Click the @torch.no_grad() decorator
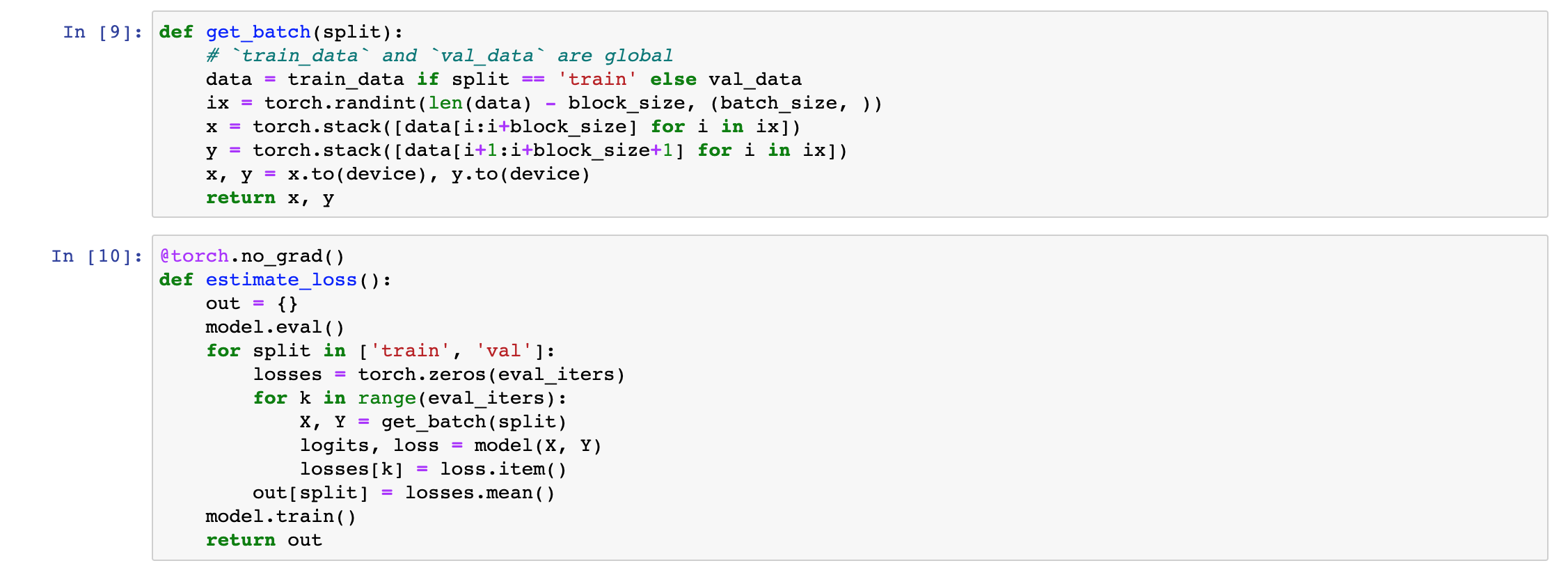The width and height of the screenshot is (1568, 570). click(252, 256)
